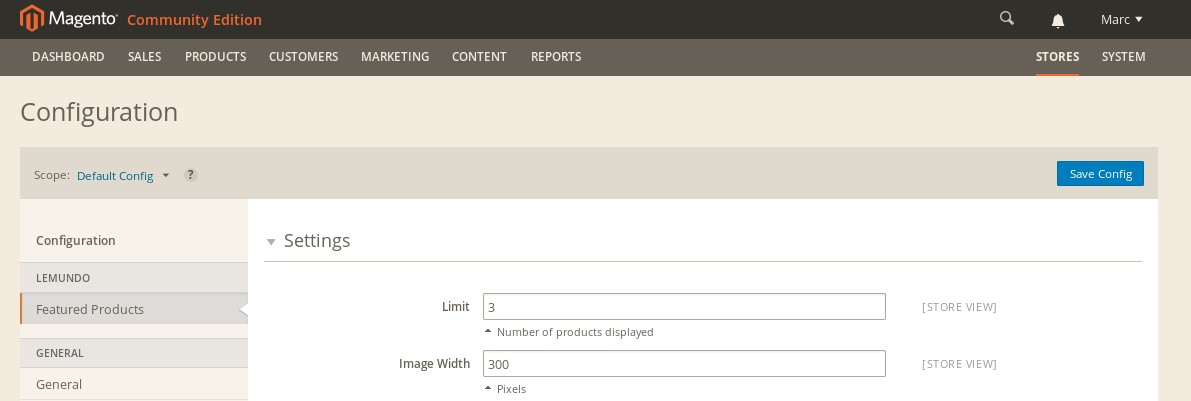Screen dimensions: 1191x401
Task: Open the Customers menu
Action: point(303,57)
